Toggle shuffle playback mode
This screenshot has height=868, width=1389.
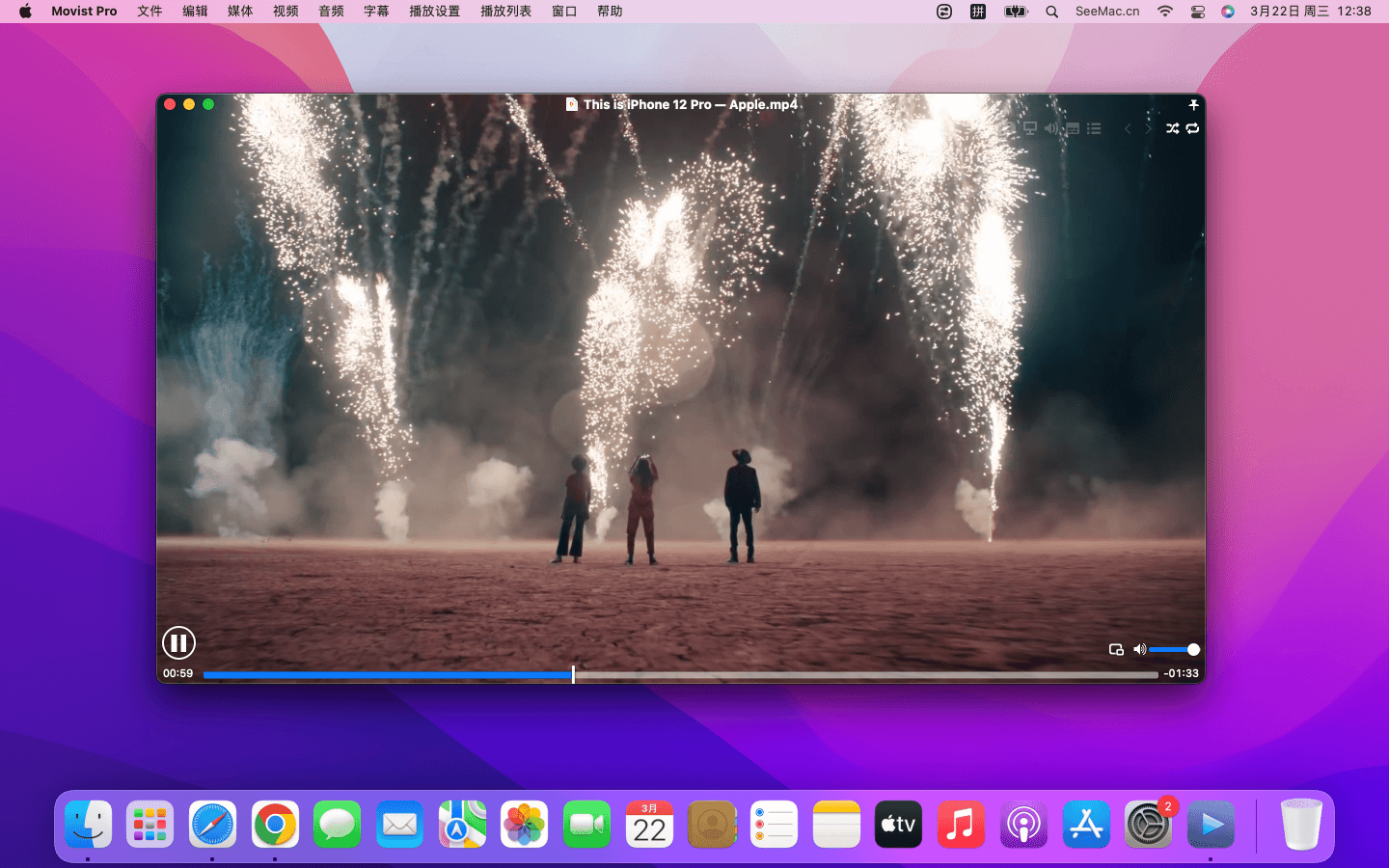pos(1172,128)
